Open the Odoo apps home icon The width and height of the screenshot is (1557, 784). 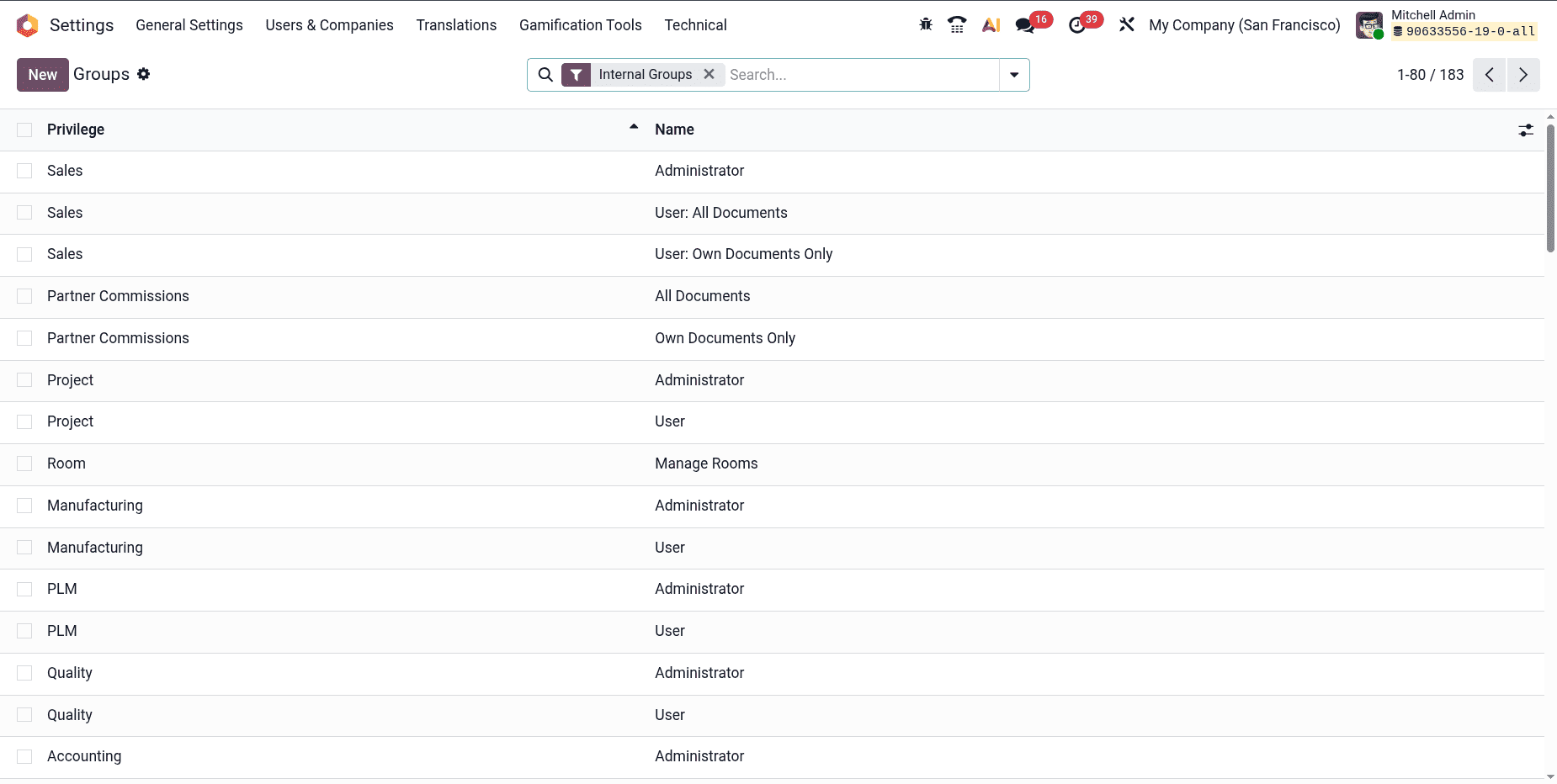[27, 24]
